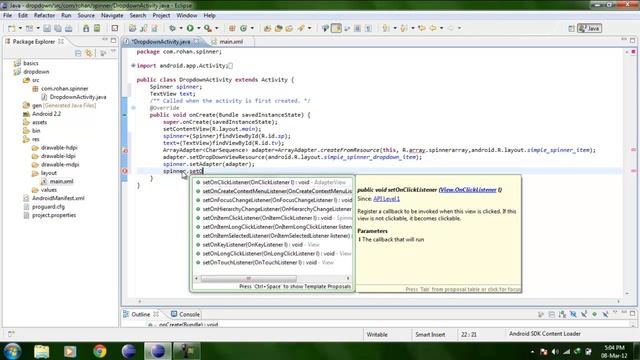Choose setOnTouchListener from the proposal list
640x360 pixels.
click(x=273, y=262)
